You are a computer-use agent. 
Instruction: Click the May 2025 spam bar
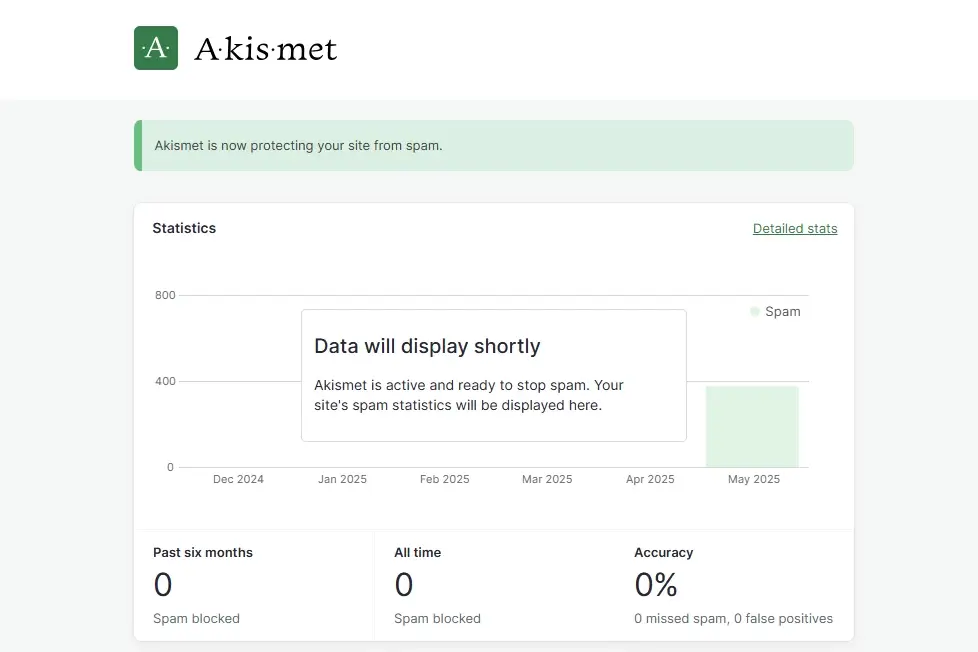point(752,426)
